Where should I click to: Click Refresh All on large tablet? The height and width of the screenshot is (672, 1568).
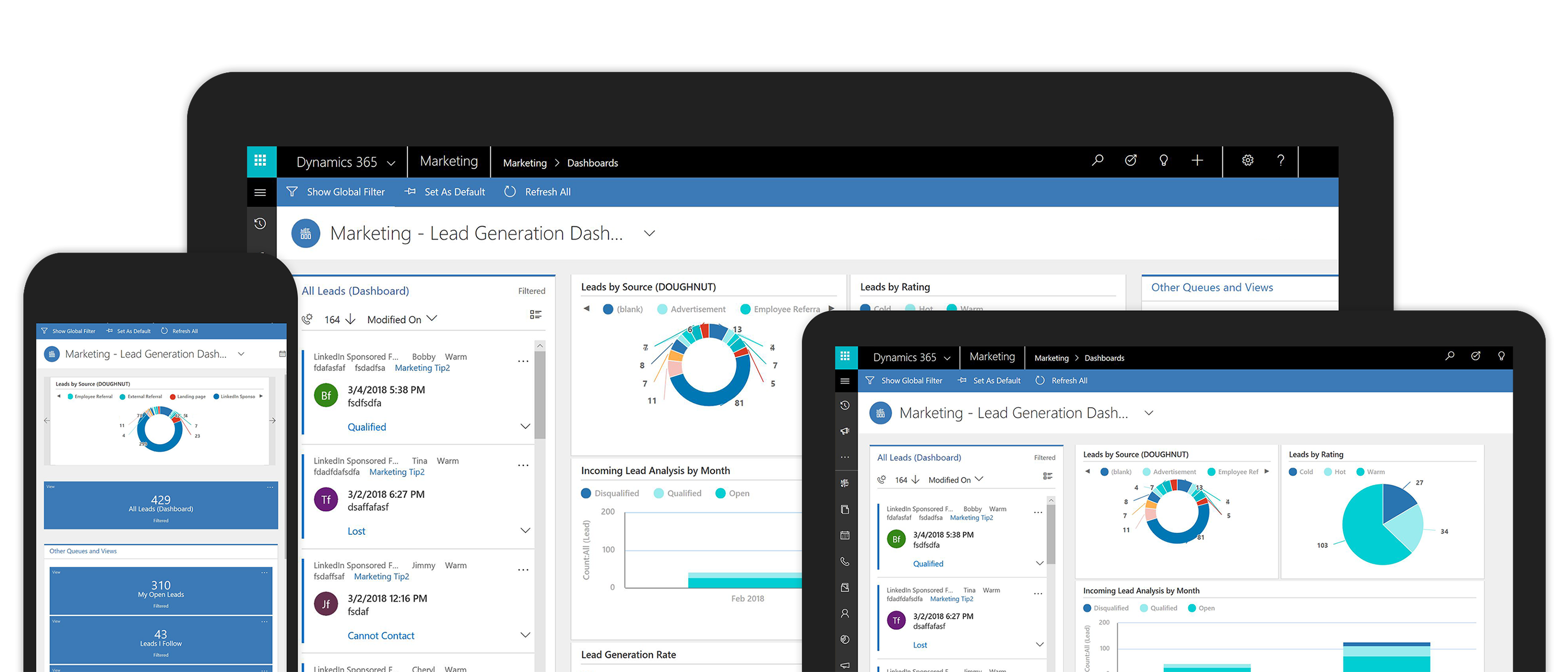(537, 192)
